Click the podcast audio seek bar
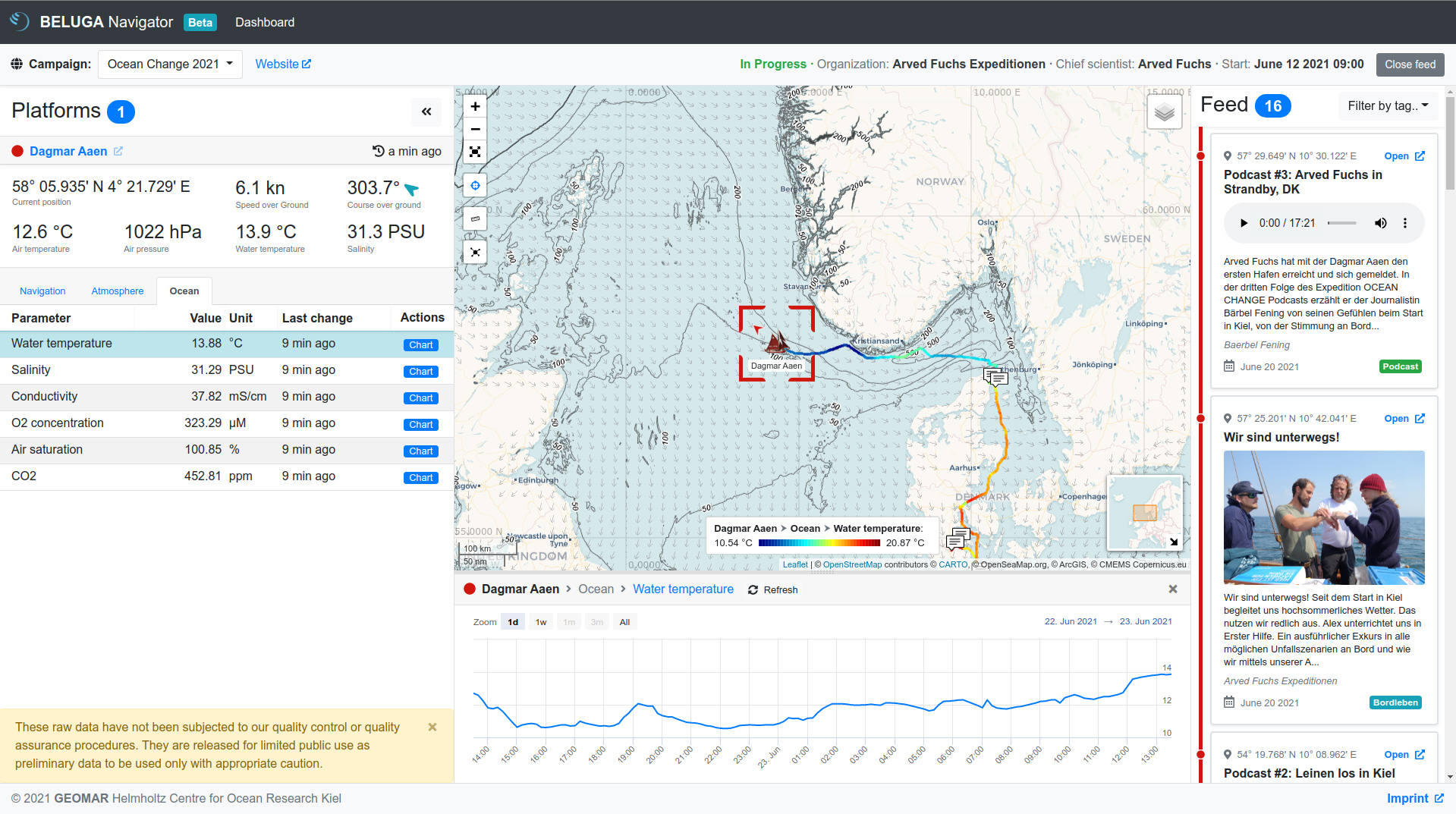Image resolution: width=1456 pixels, height=814 pixels. (1341, 223)
